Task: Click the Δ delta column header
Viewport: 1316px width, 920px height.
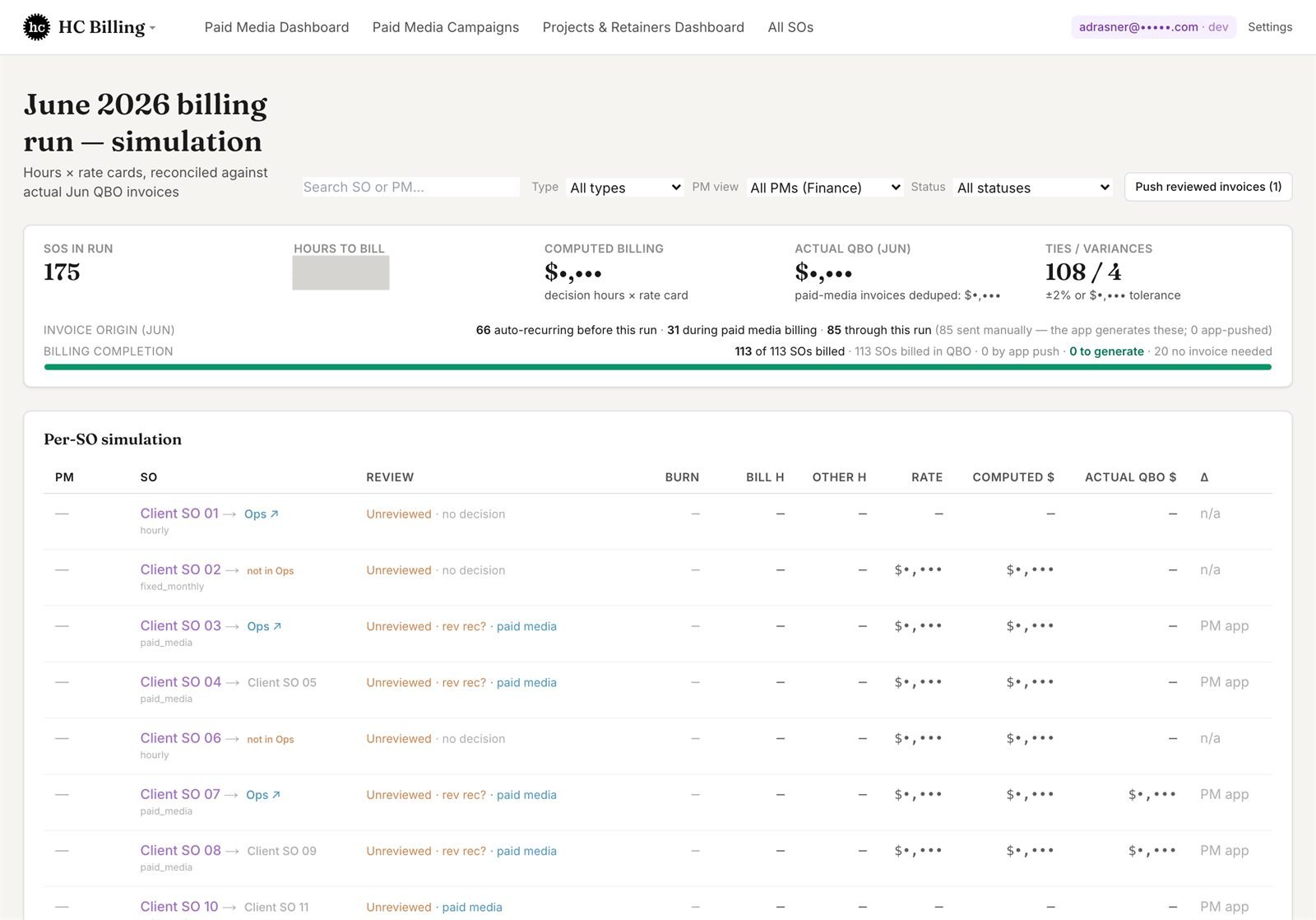Action: [x=1204, y=477]
